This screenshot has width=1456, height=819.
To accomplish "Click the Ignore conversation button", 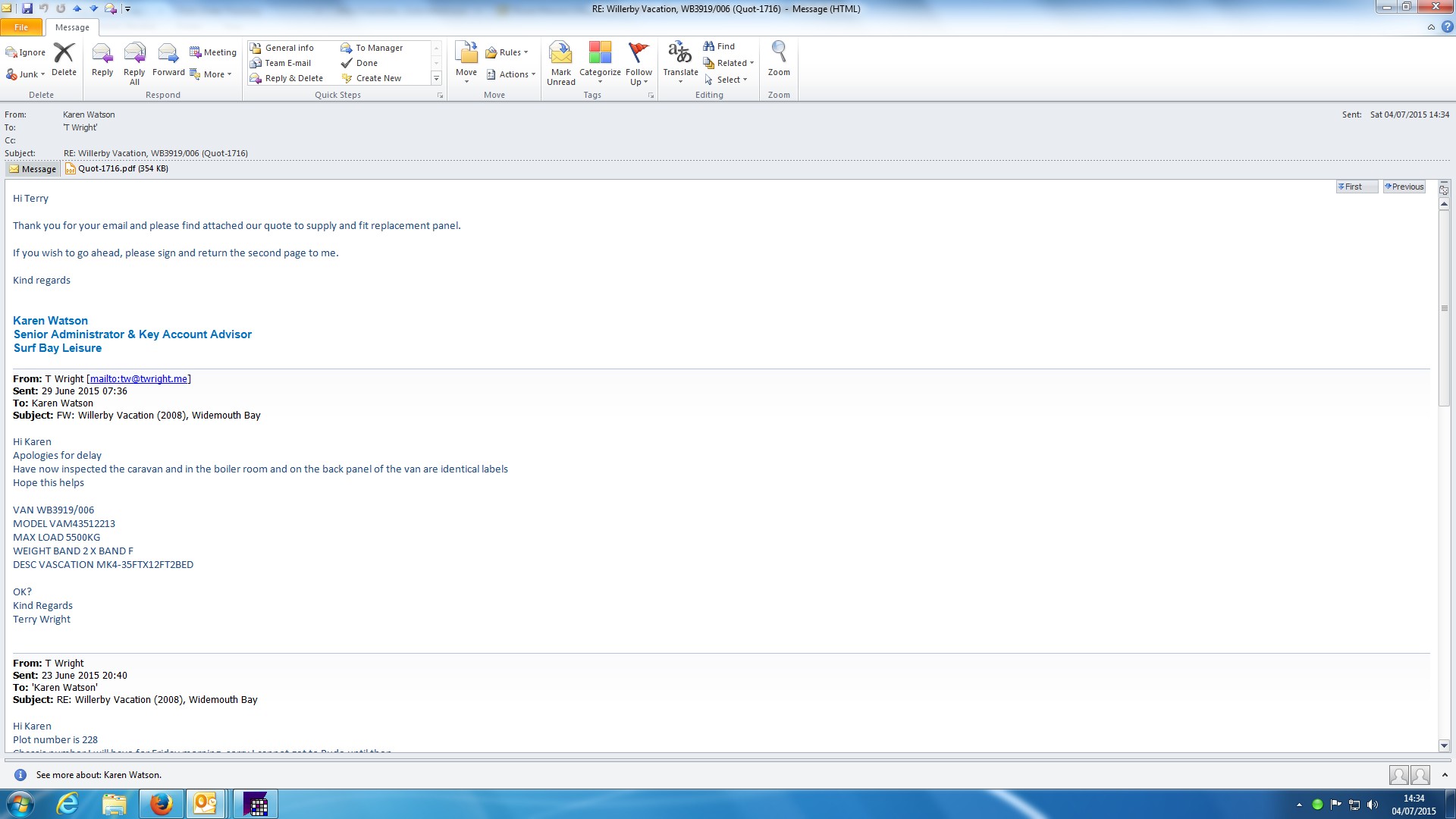I will click(26, 52).
